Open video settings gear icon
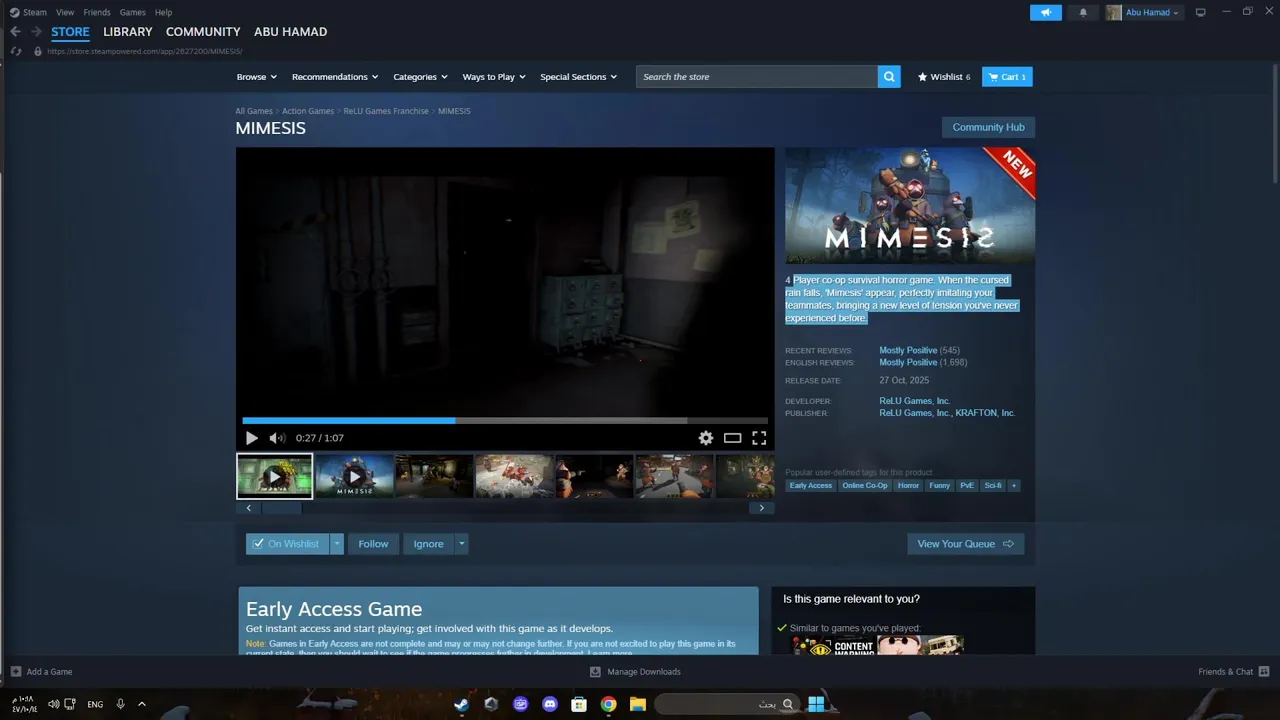The image size is (1280, 720). tap(706, 438)
